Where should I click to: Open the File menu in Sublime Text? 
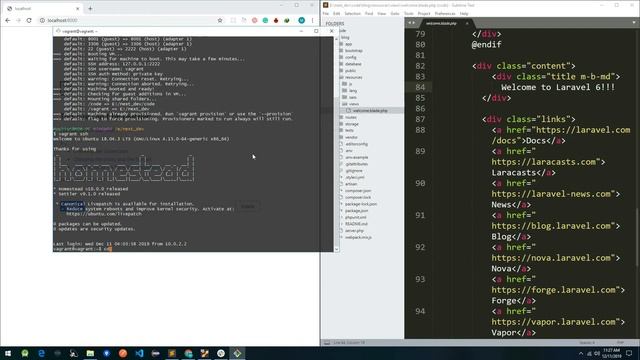point(326,13)
